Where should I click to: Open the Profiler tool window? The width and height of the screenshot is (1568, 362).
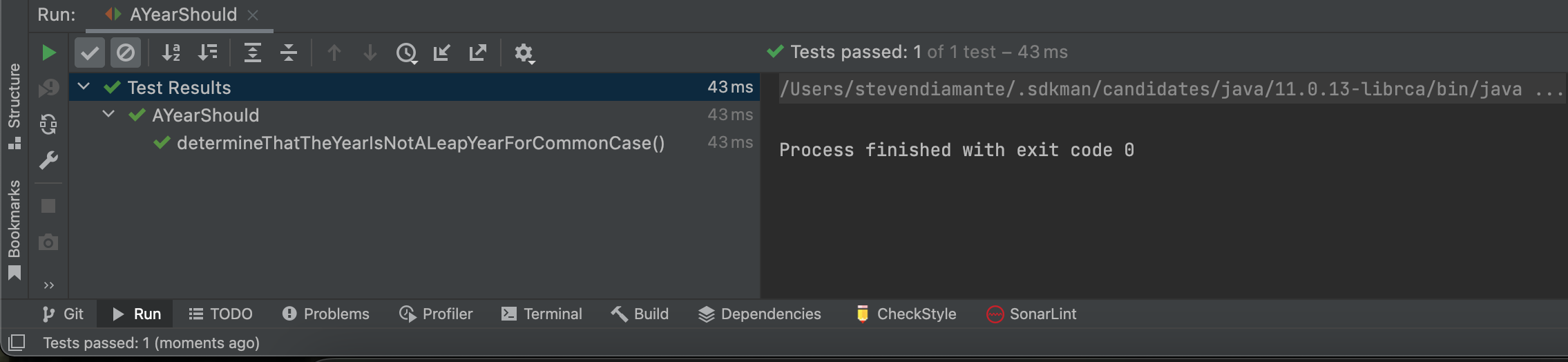(436, 314)
